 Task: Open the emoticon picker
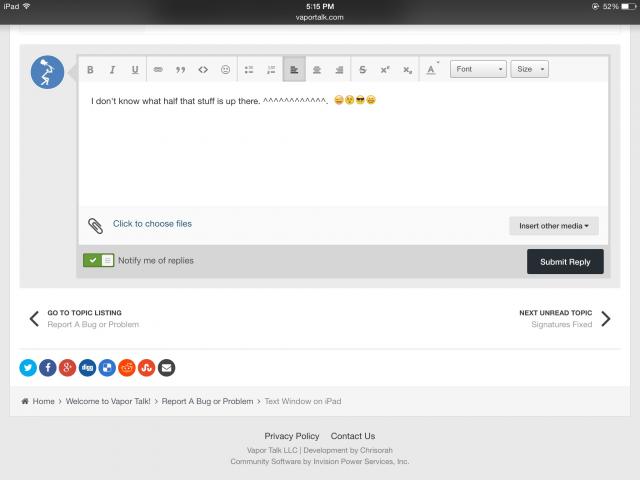tap(225, 70)
